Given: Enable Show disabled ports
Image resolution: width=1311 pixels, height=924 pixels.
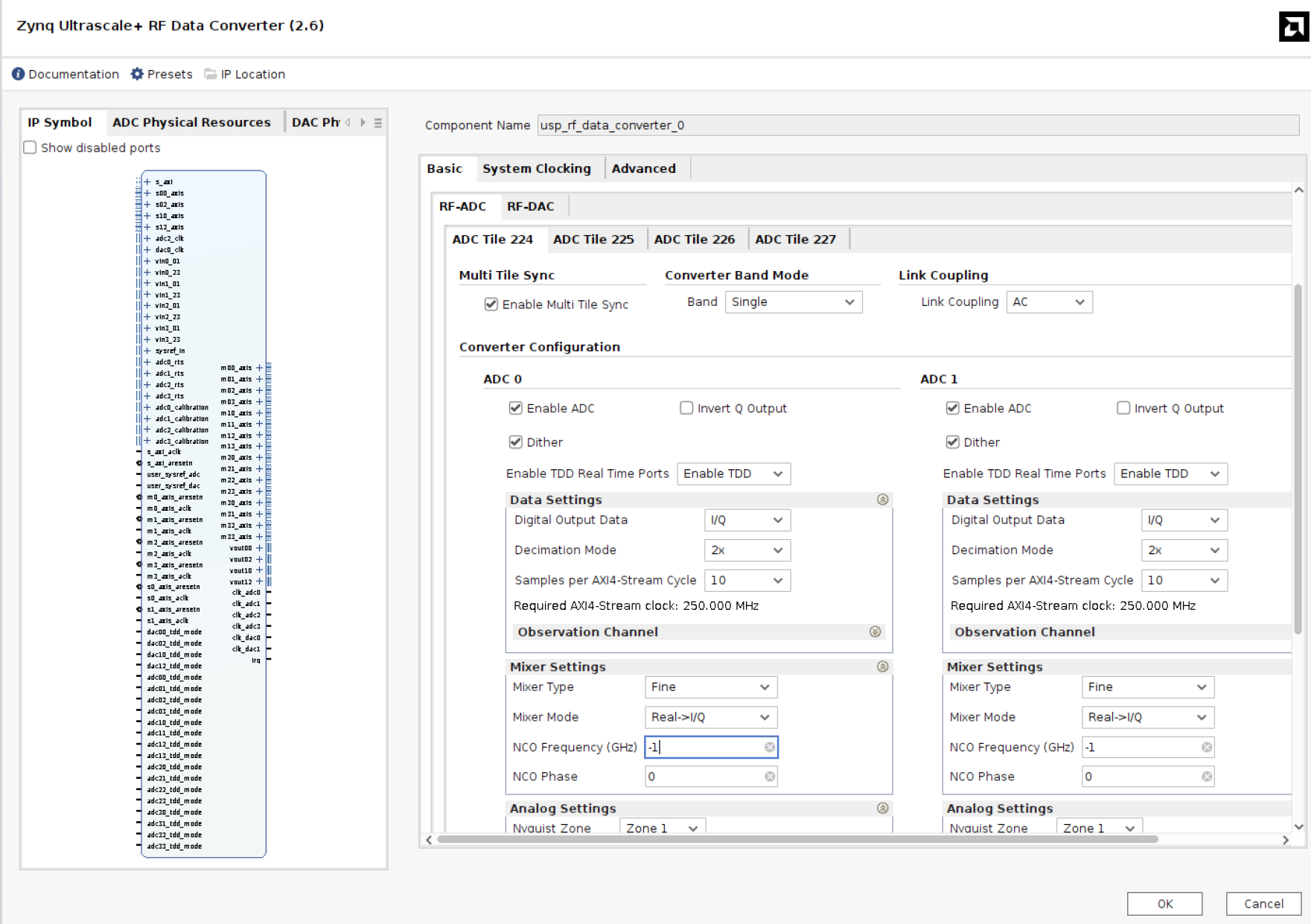Looking at the screenshot, I should 30,147.
